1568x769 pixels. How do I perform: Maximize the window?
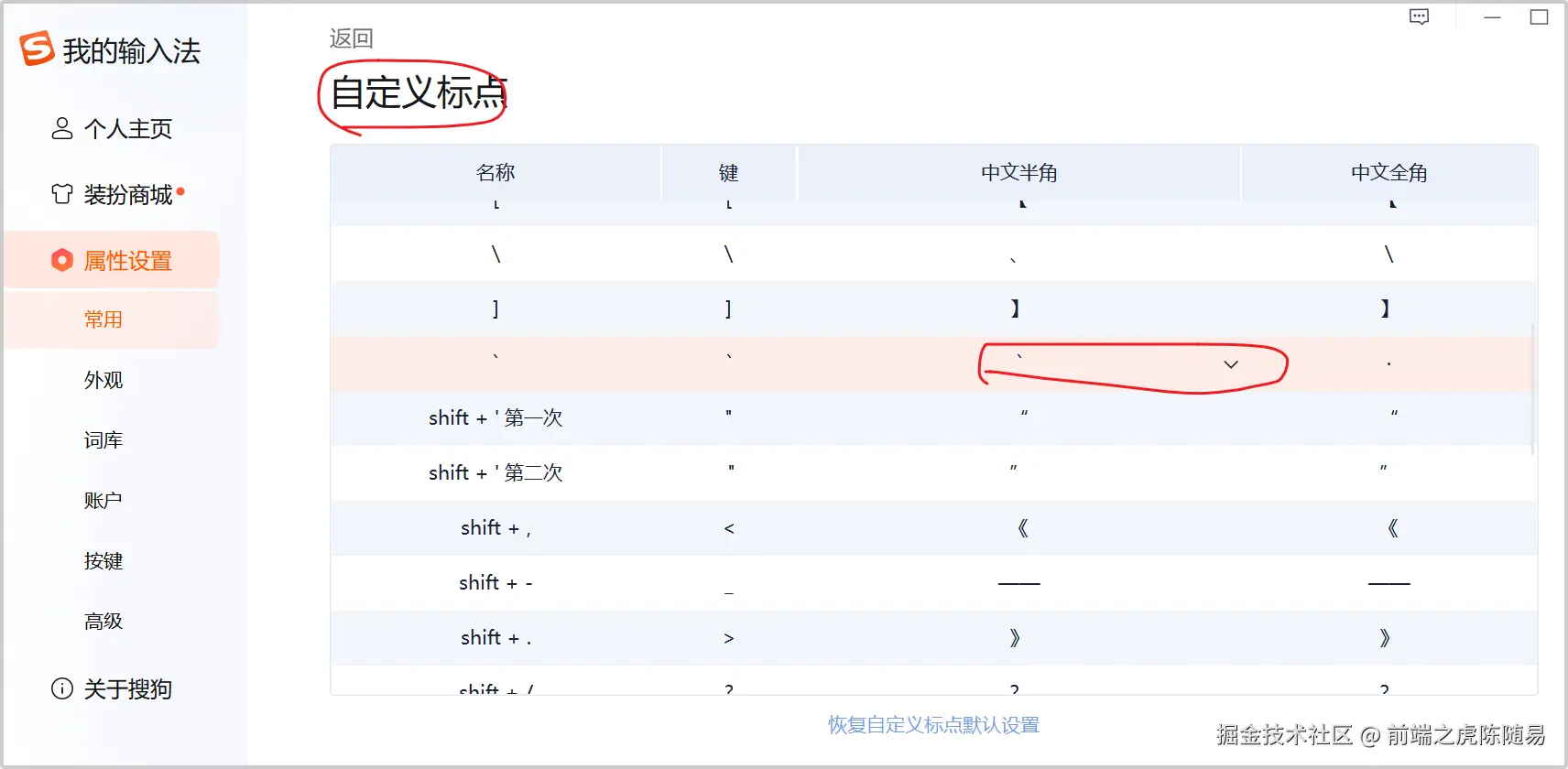(x=1540, y=16)
